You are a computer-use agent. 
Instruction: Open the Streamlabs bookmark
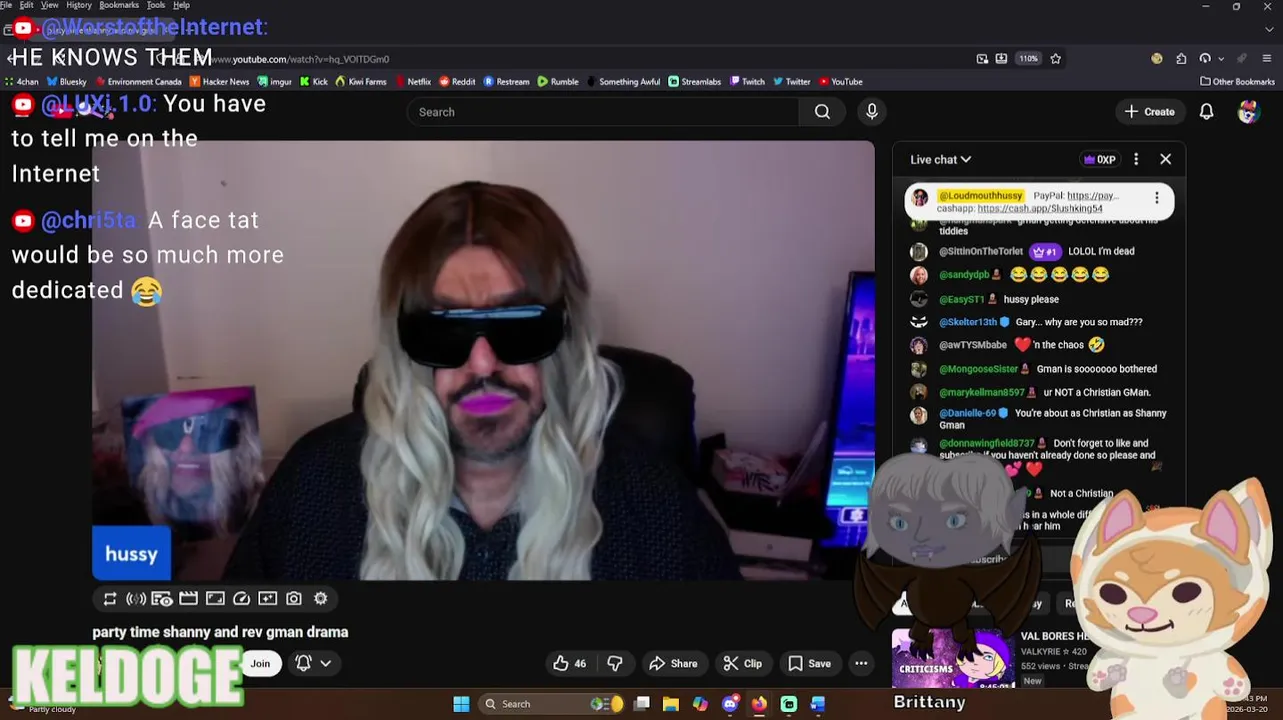[694, 82]
